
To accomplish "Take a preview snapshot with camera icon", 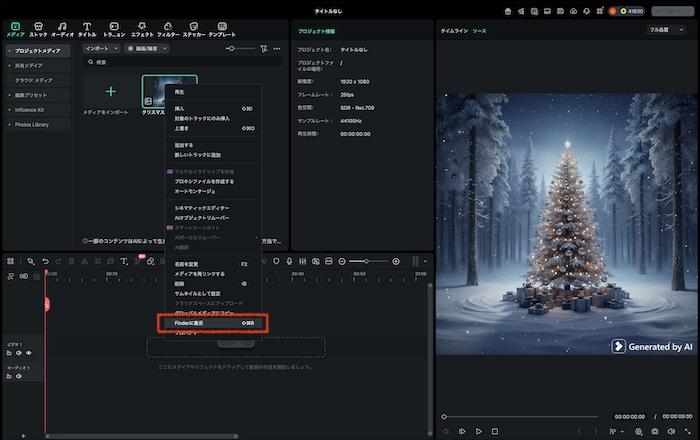I will coord(654,432).
